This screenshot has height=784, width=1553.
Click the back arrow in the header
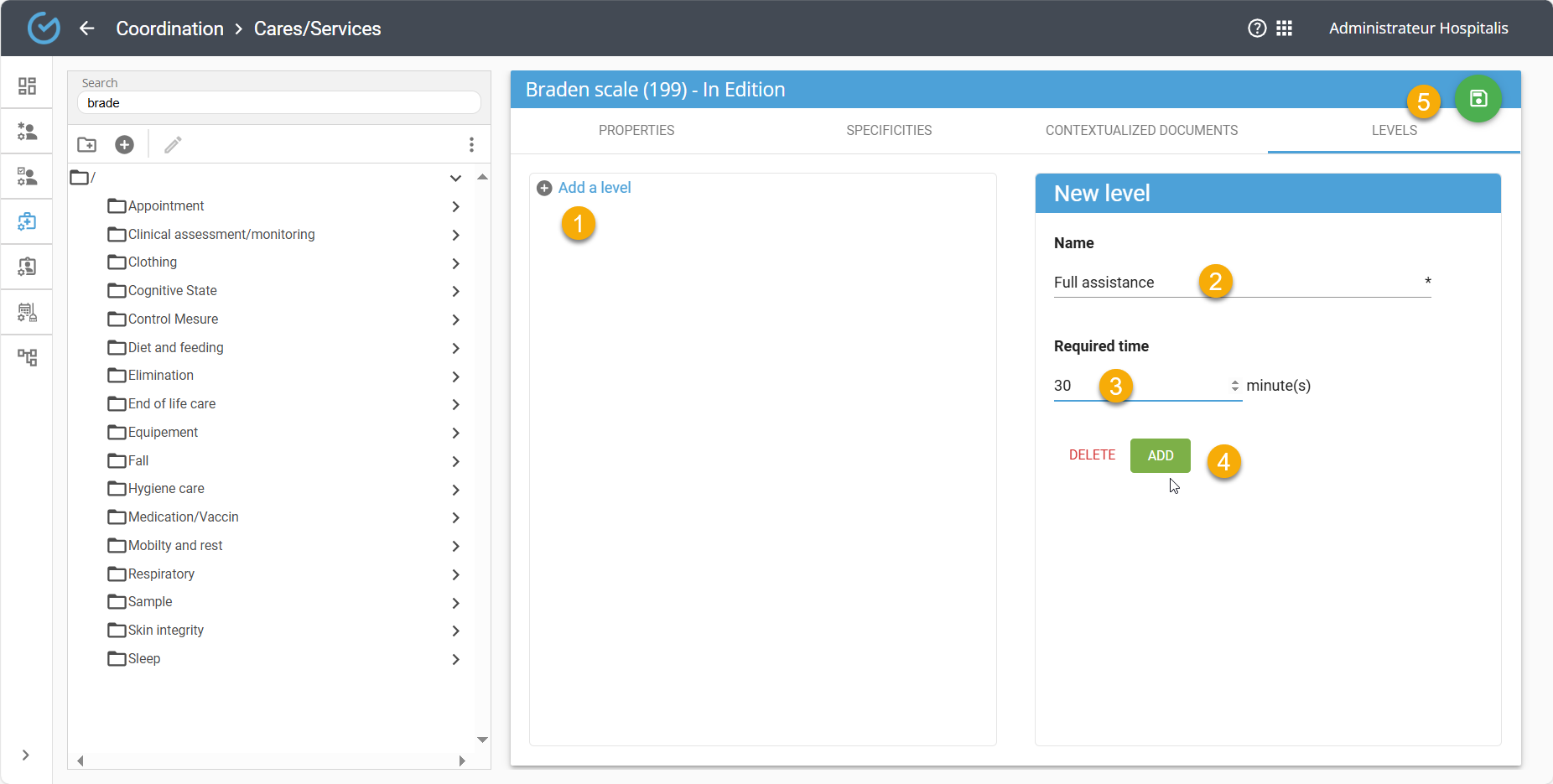point(86,29)
